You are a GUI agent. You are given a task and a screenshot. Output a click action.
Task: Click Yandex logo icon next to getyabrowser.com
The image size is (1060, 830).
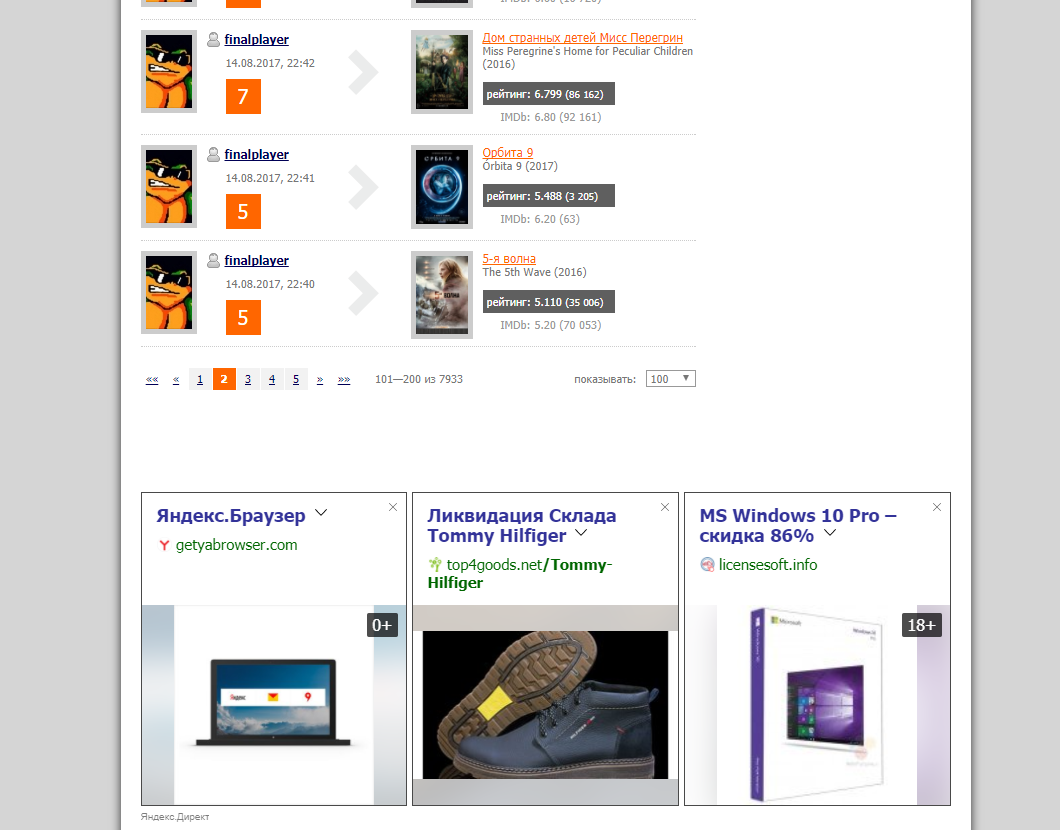tap(164, 545)
